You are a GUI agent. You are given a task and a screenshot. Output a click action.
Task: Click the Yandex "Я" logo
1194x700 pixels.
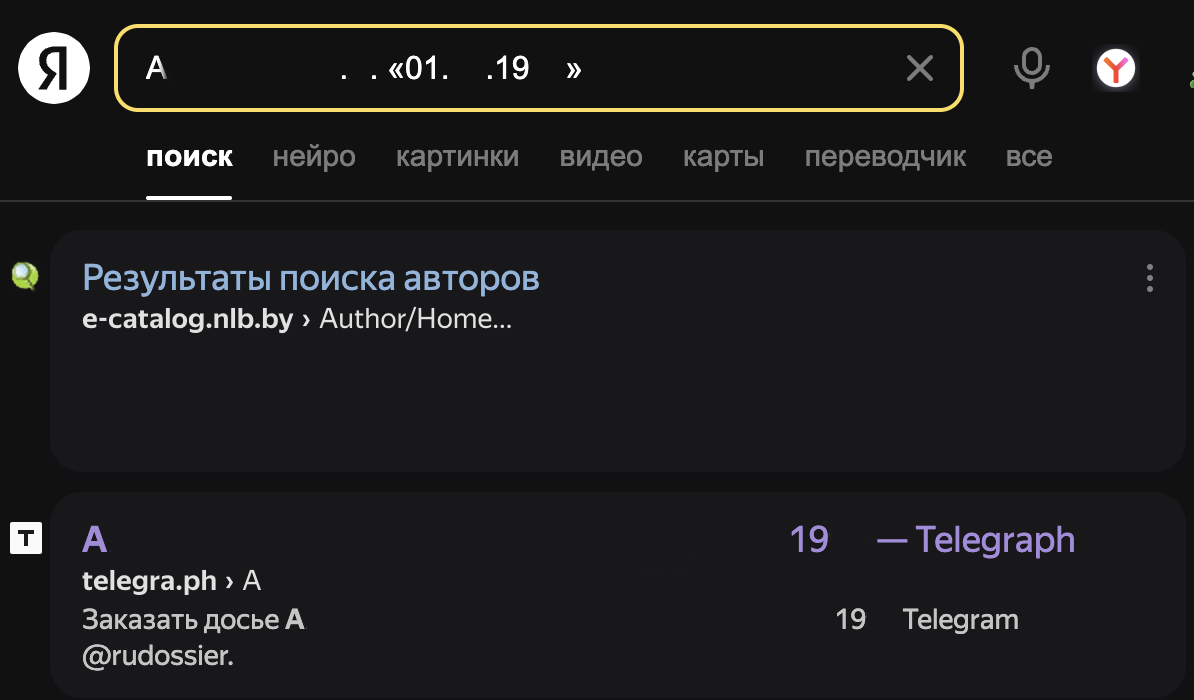[52, 68]
